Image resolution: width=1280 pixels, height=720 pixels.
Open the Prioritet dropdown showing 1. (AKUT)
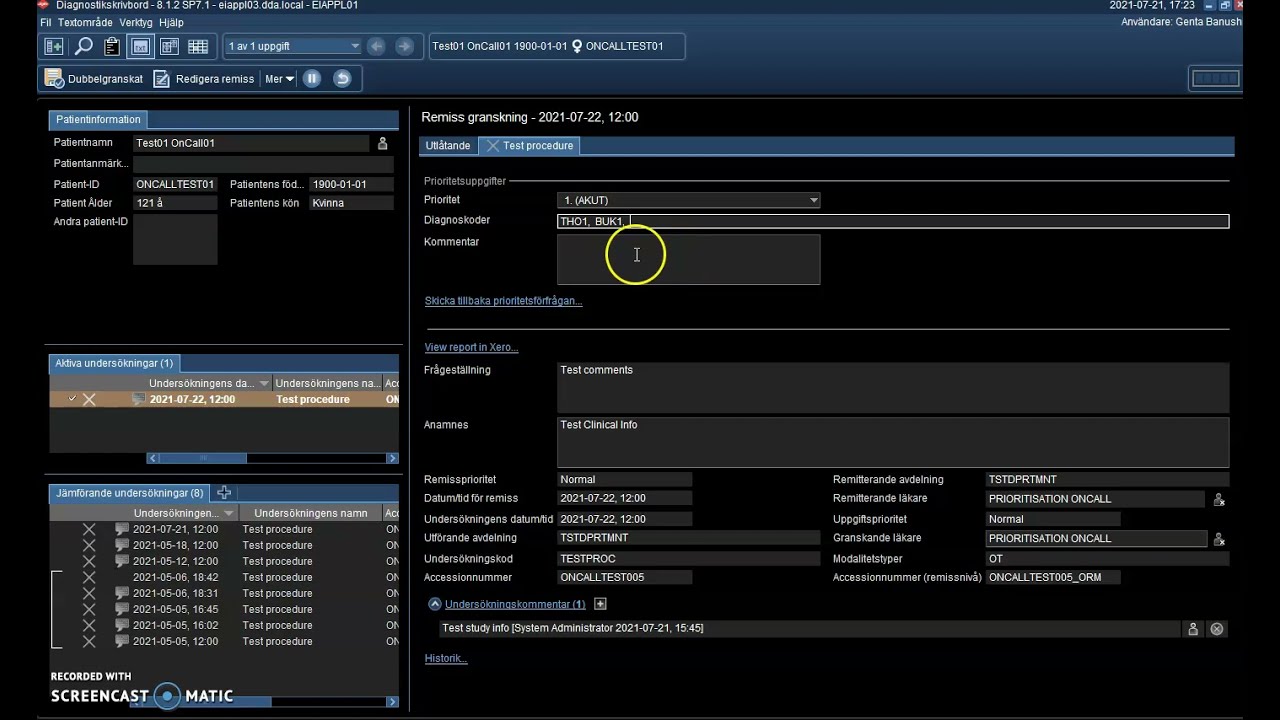688,200
